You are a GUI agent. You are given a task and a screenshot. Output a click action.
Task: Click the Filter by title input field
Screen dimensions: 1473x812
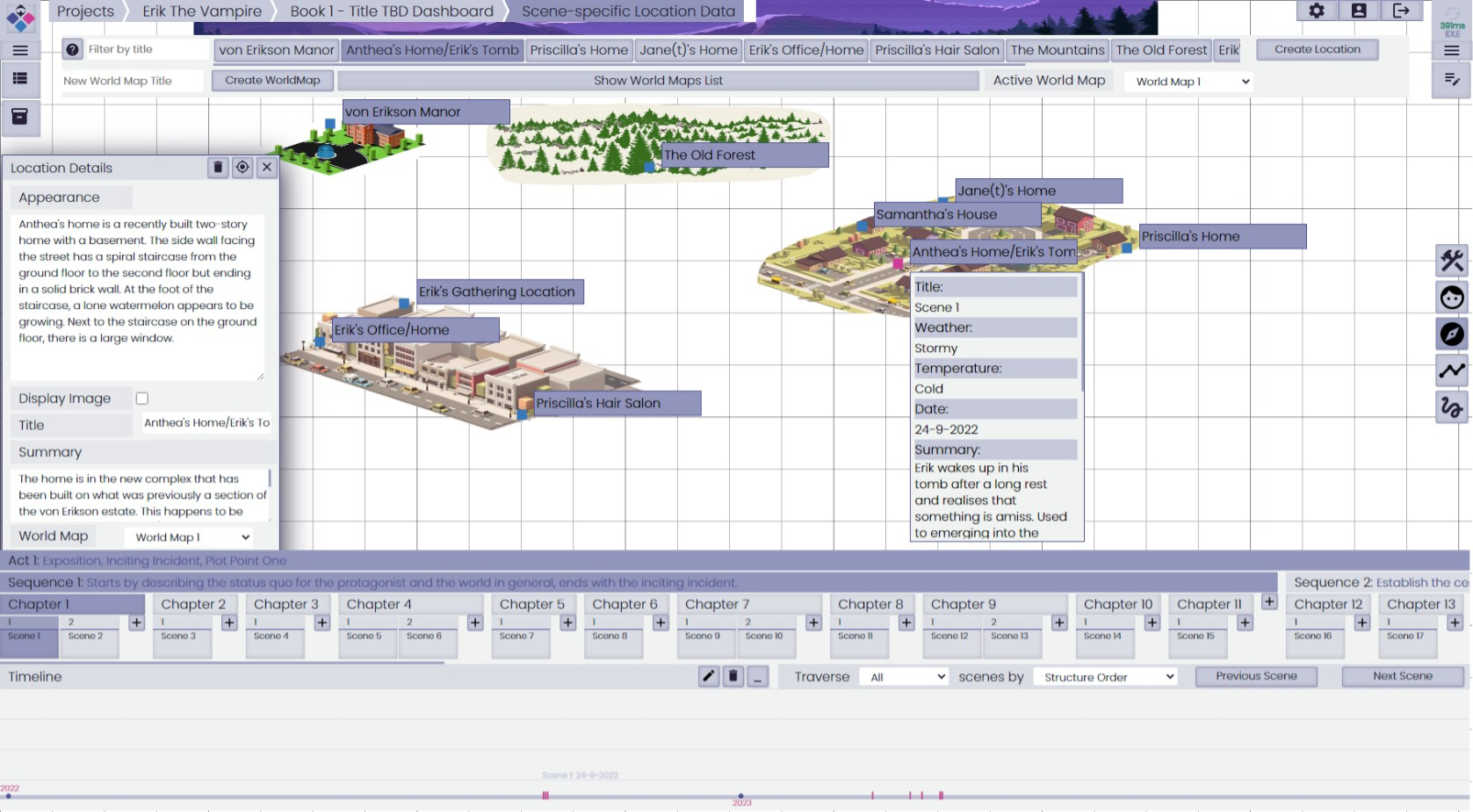pos(145,50)
